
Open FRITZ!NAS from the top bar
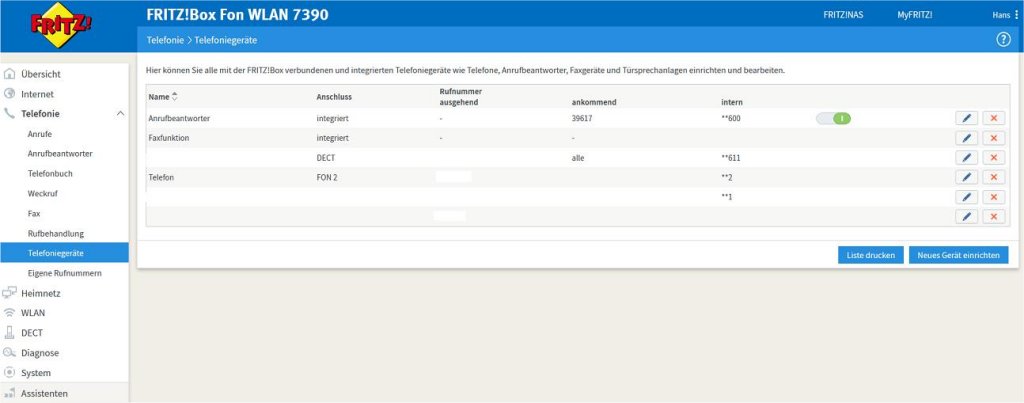point(842,15)
